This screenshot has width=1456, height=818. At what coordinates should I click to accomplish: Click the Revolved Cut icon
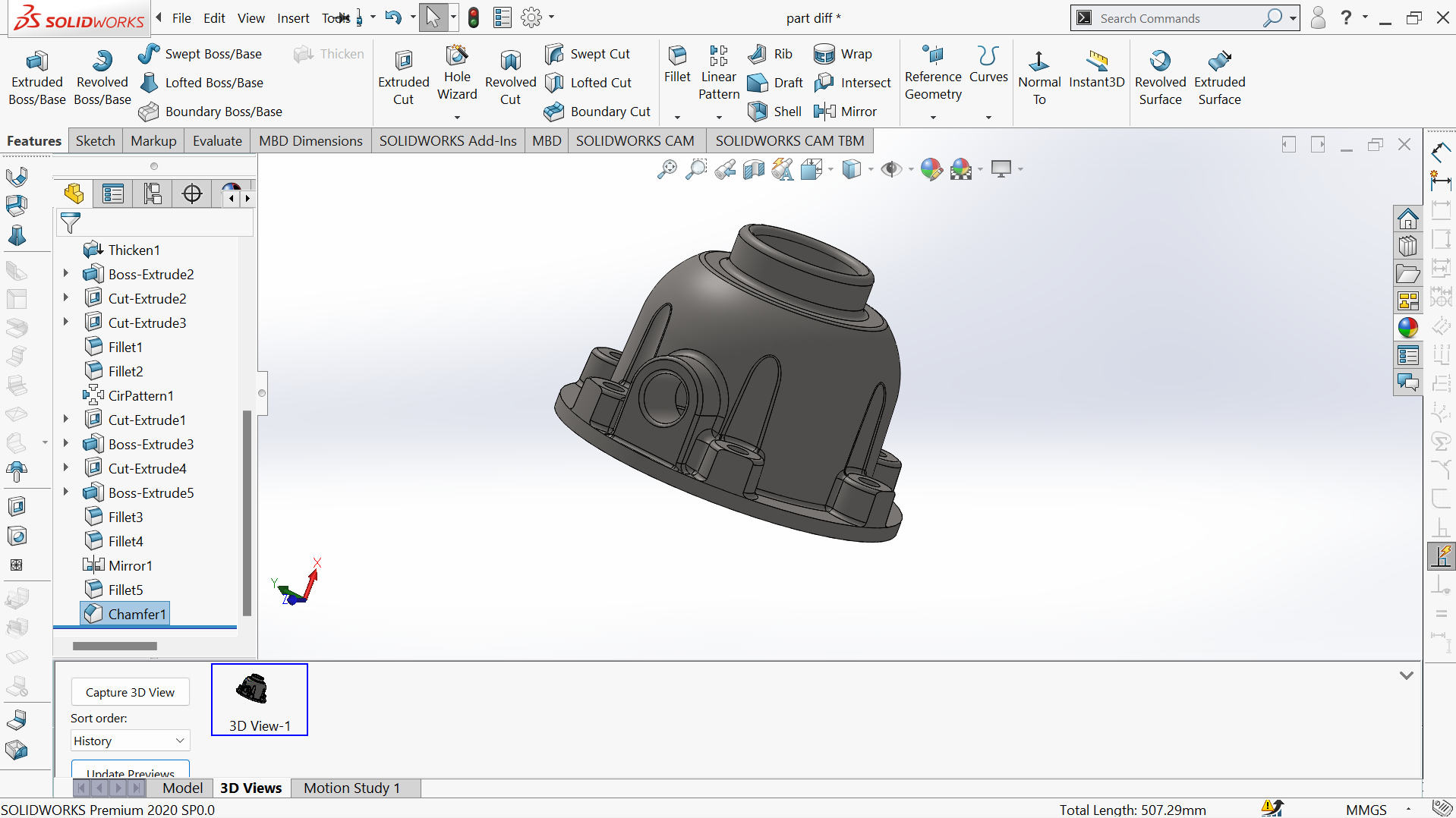[x=510, y=78]
